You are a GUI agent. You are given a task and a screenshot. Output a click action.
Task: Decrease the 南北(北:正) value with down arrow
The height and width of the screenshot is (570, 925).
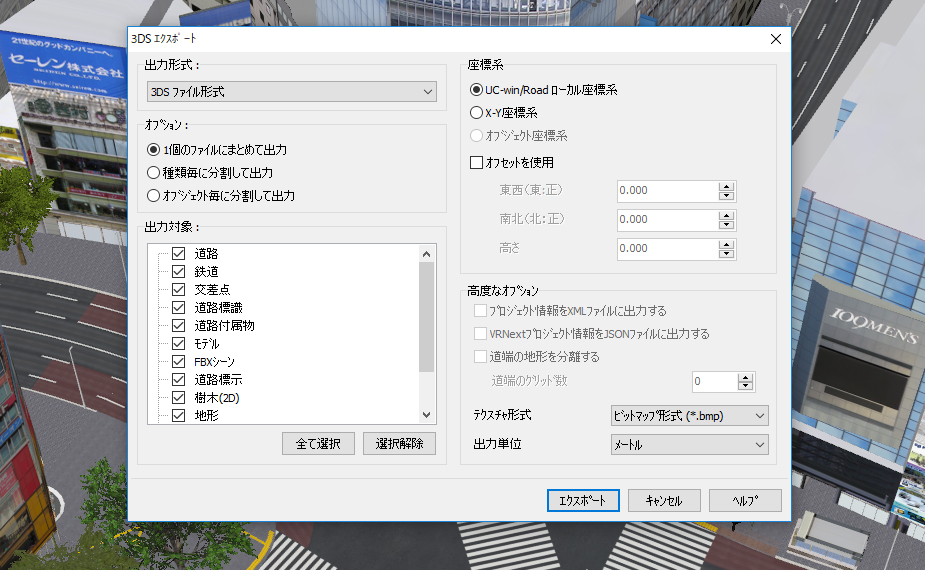pos(727,225)
